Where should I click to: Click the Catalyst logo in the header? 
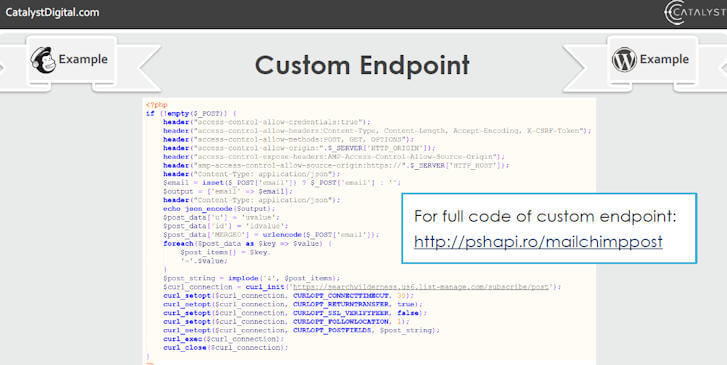[695, 13]
